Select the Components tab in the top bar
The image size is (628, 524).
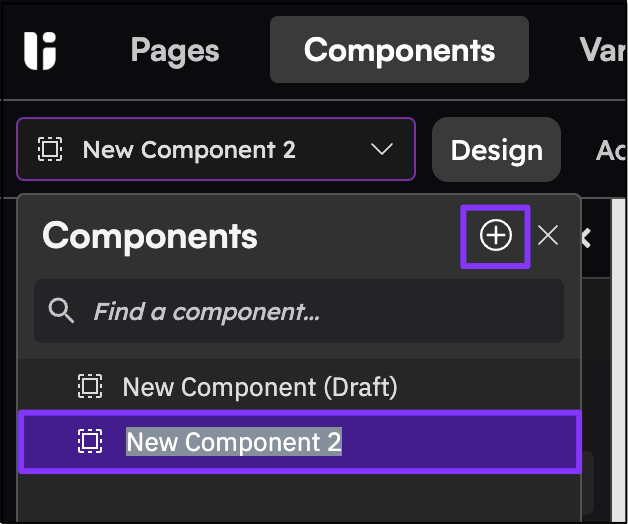pyautogui.click(x=399, y=50)
